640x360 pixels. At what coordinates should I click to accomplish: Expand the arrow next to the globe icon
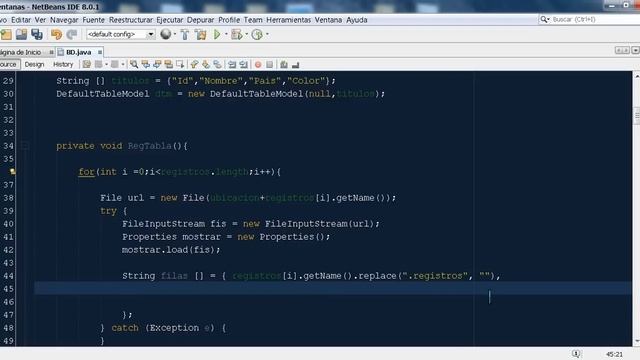175,34
